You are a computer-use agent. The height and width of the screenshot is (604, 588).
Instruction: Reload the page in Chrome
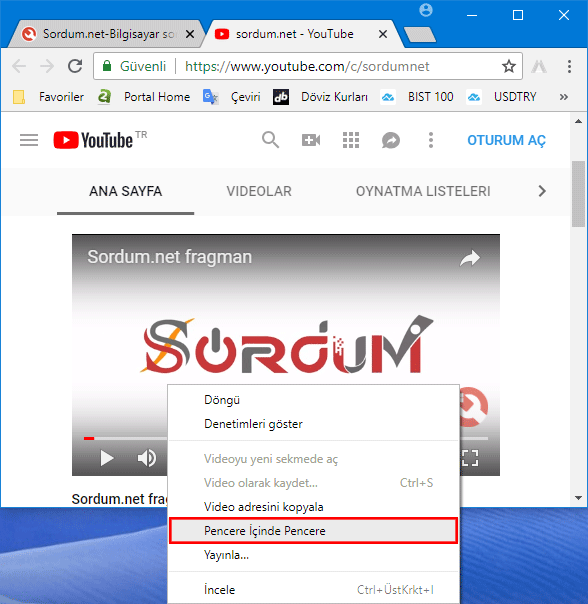pyautogui.click(x=75, y=66)
